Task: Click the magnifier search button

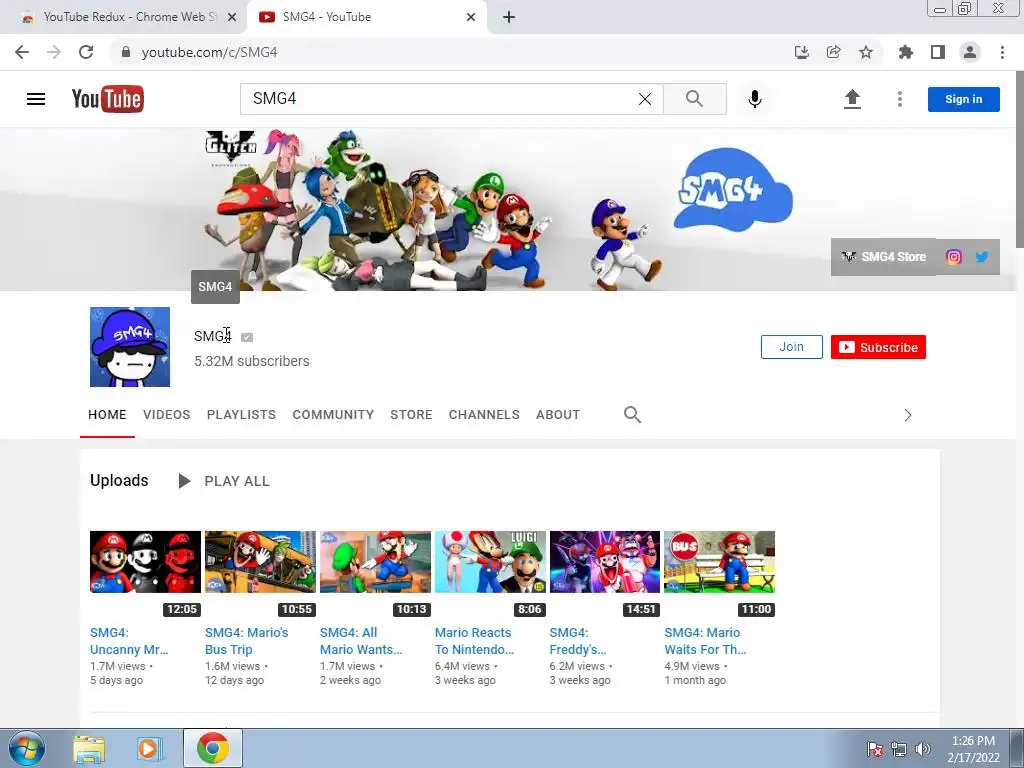Action: coord(695,99)
